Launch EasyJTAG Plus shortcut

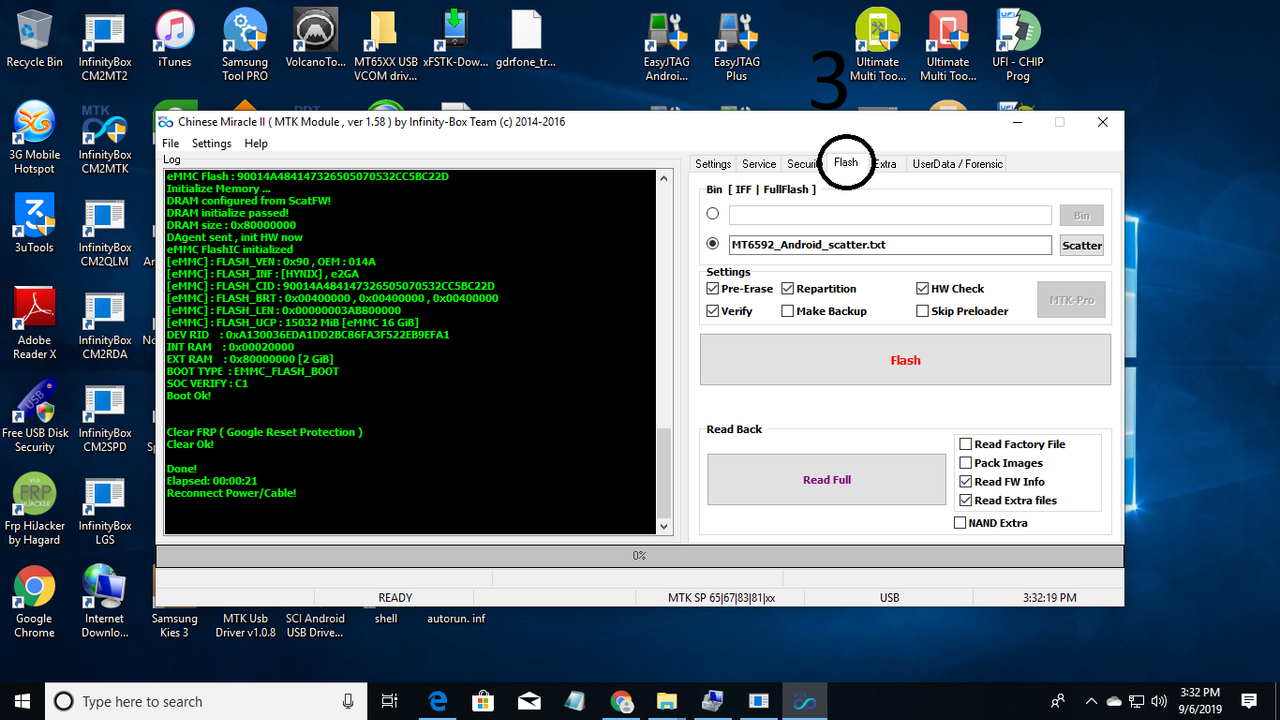click(736, 47)
